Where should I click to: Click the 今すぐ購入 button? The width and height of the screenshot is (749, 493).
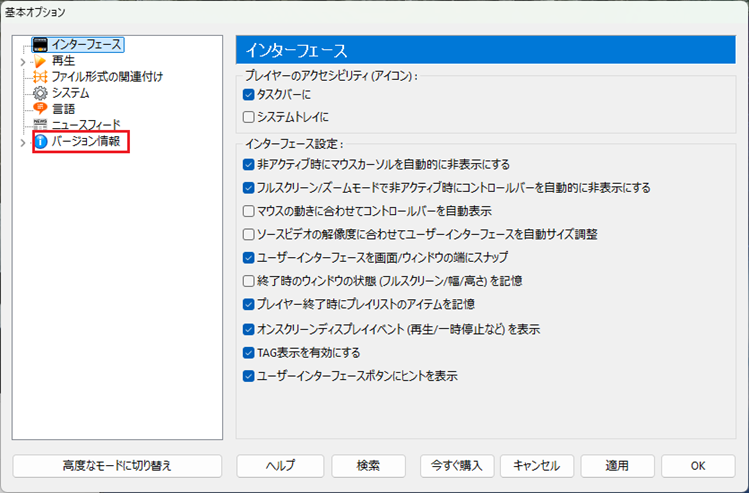tap(457, 466)
